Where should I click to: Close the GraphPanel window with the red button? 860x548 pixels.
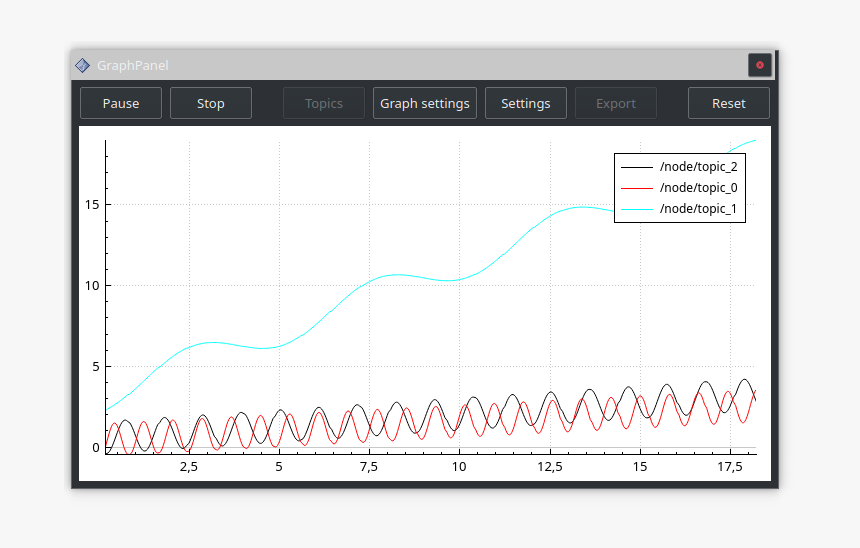[x=759, y=65]
